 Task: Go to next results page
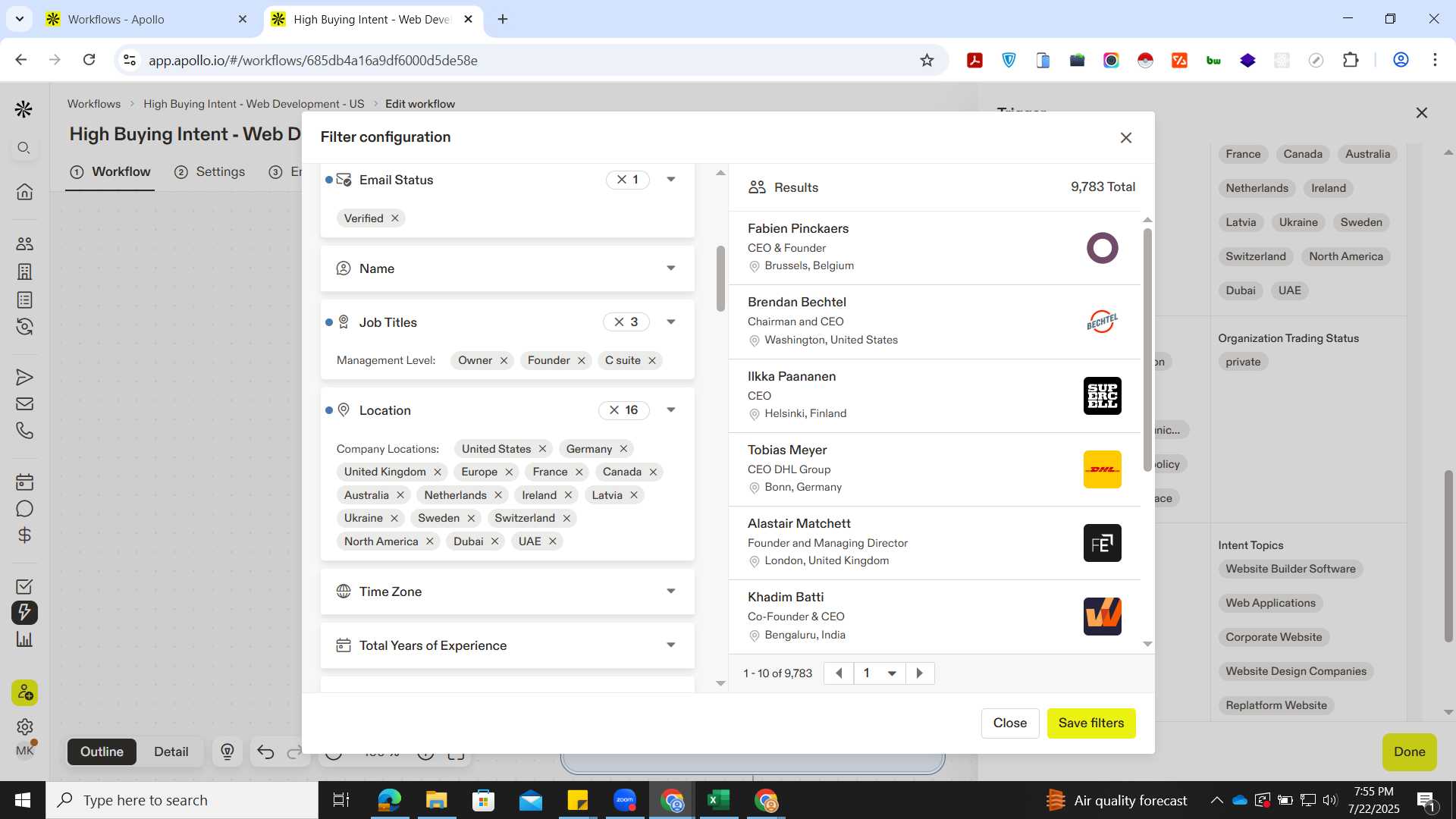click(920, 673)
